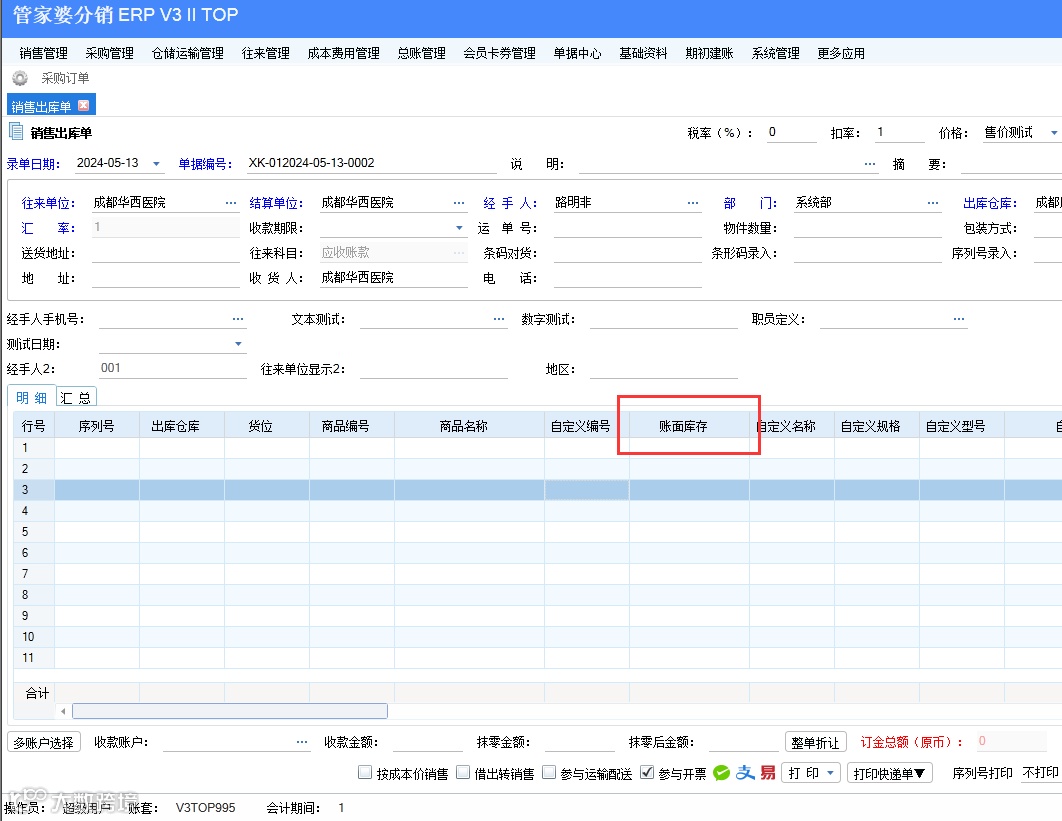Select row number 5 in the grid
The height and width of the screenshot is (821, 1062).
pos(34,532)
